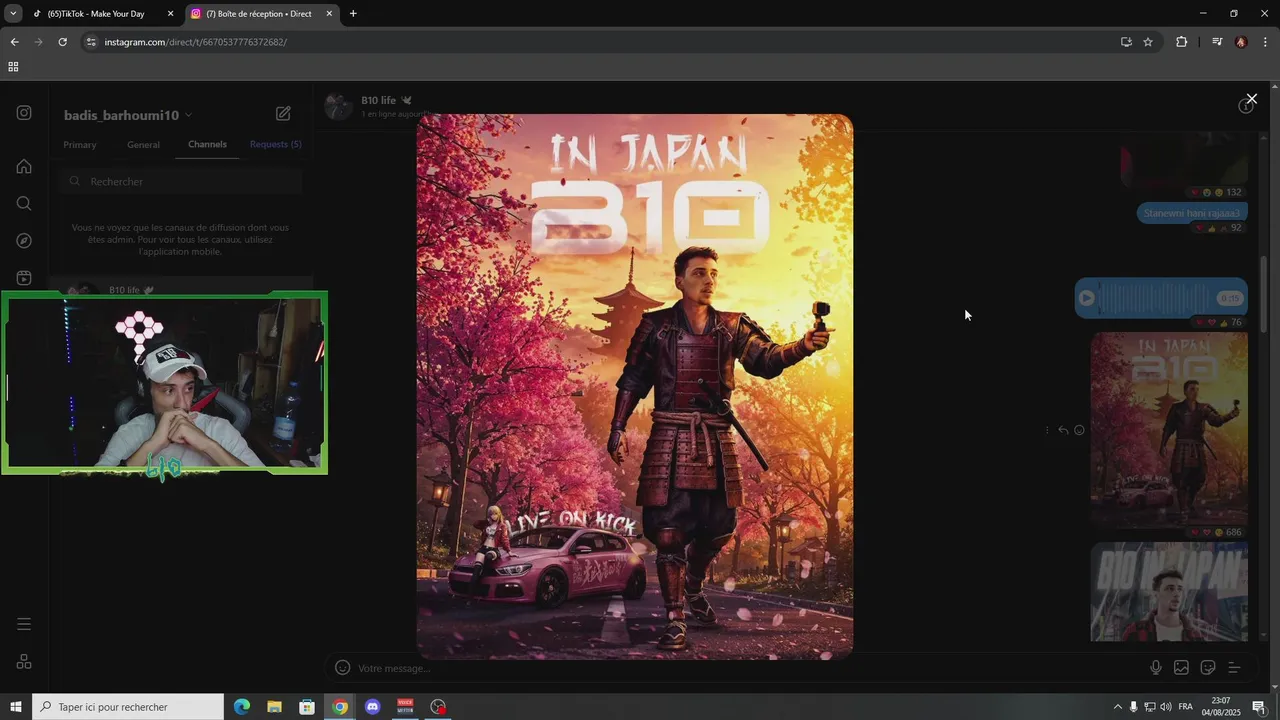
Task: Open Chrome three-dot menu
Action: point(1266,42)
